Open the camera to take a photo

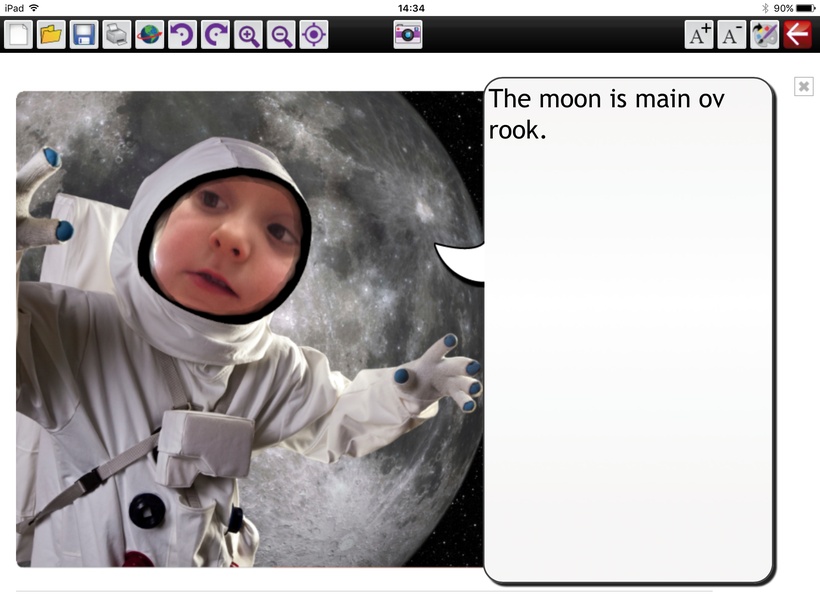408,35
